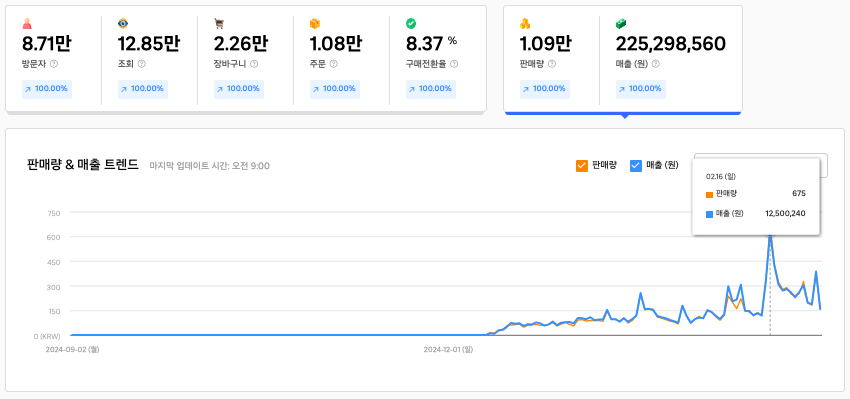
Task: Click the green checkmark conversion icon
Action: point(411,23)
